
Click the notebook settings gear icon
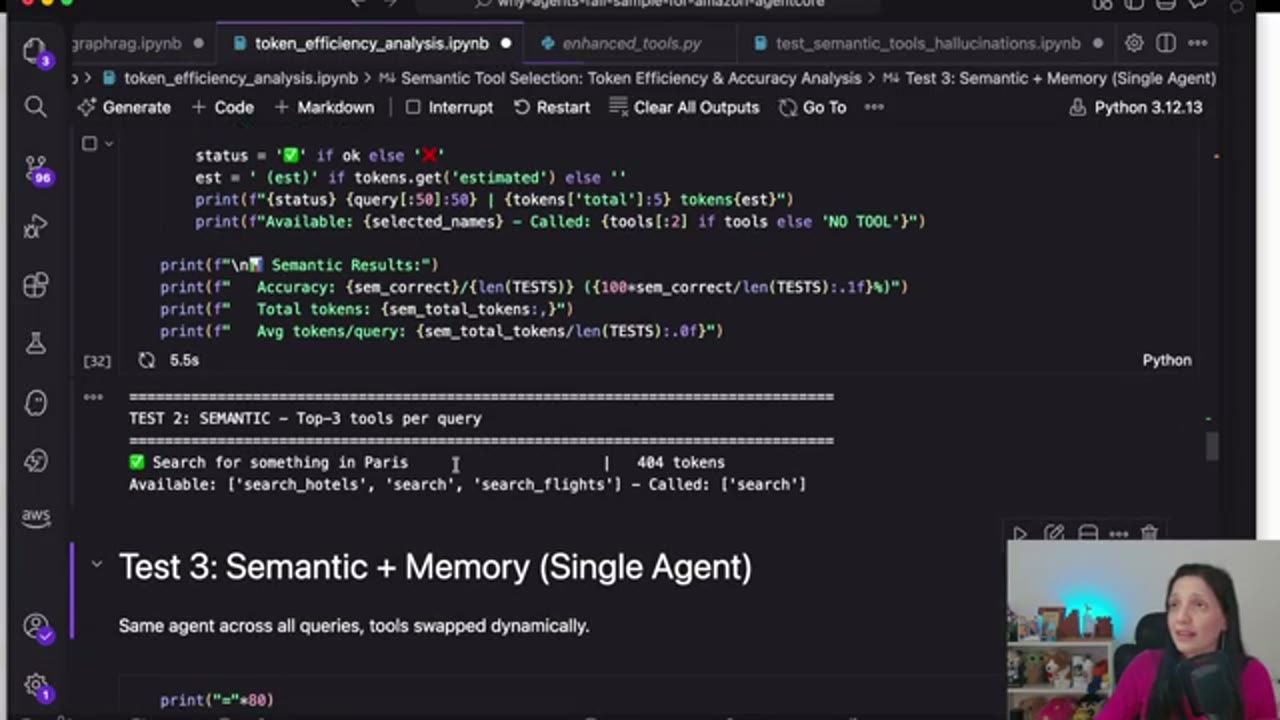(x=1134, y=43)
